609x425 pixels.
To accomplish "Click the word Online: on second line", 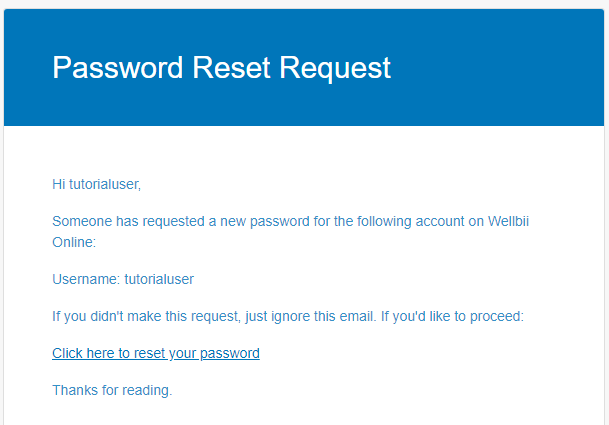I will 74,242.
